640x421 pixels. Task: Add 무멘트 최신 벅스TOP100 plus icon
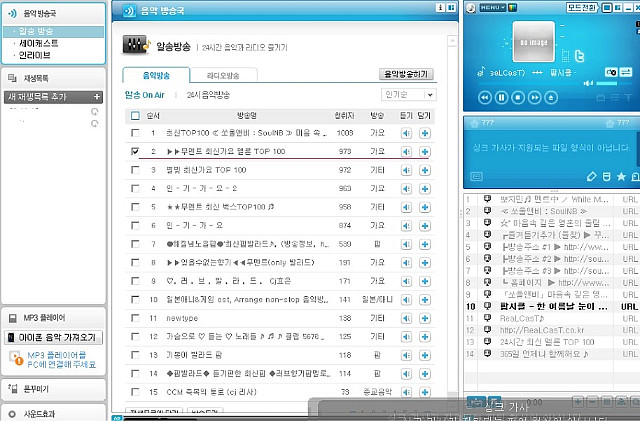point(424,207)
